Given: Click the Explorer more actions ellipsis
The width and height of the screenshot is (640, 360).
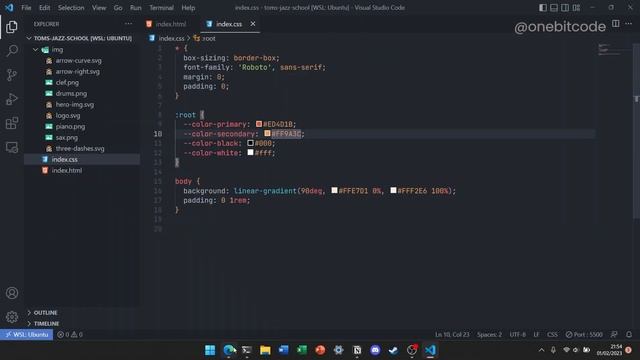Looking at the screenshot, I should tap(129, 24).
